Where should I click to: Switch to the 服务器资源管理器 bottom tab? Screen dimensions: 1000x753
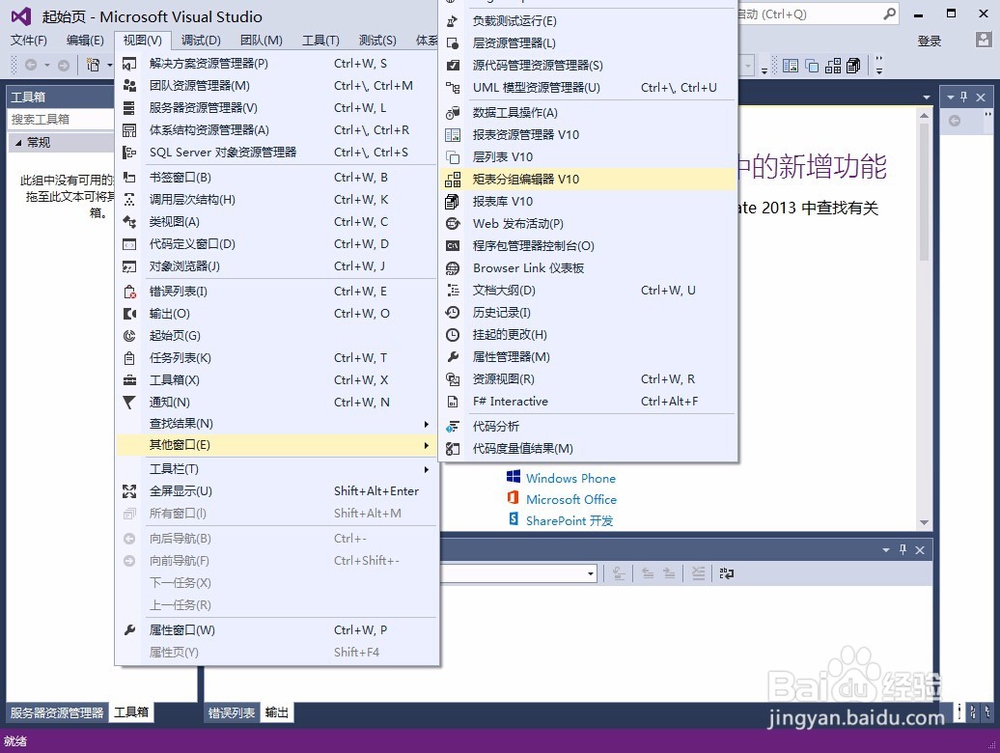tap(57, 713)
